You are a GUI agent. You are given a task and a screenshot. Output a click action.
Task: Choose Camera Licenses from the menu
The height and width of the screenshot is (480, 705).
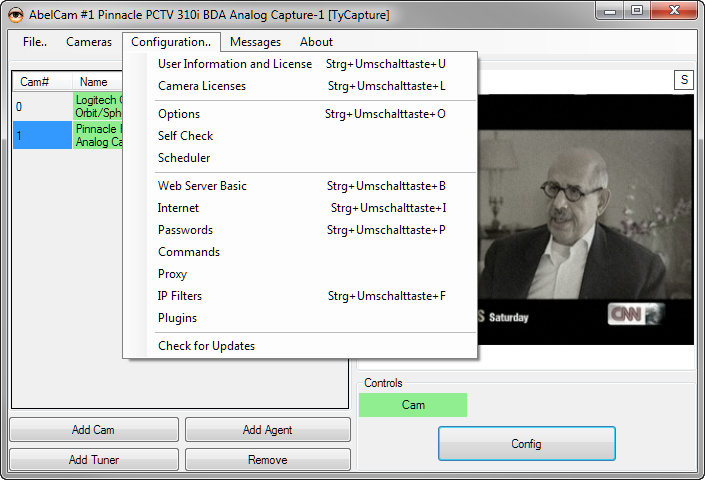coord(202,86)
